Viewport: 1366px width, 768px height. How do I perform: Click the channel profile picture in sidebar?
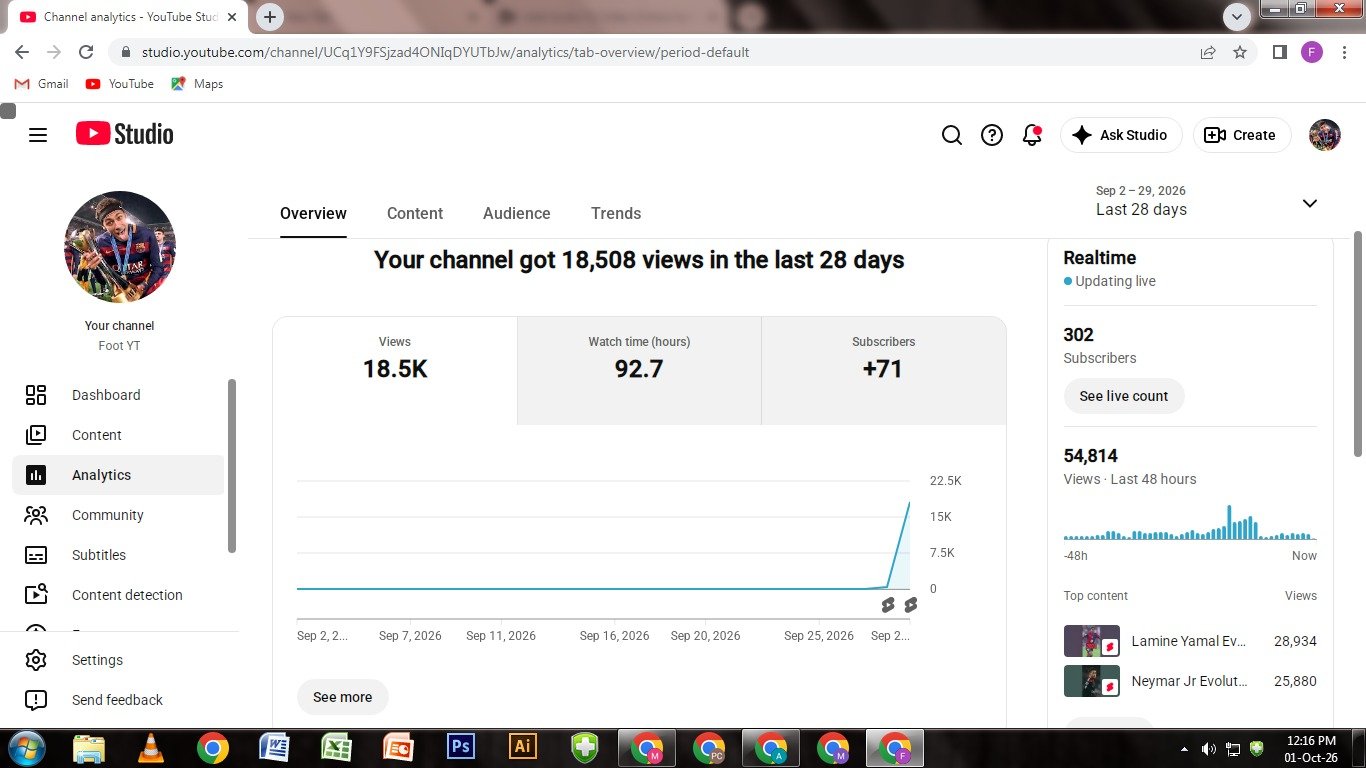click(x=120, y=247)
